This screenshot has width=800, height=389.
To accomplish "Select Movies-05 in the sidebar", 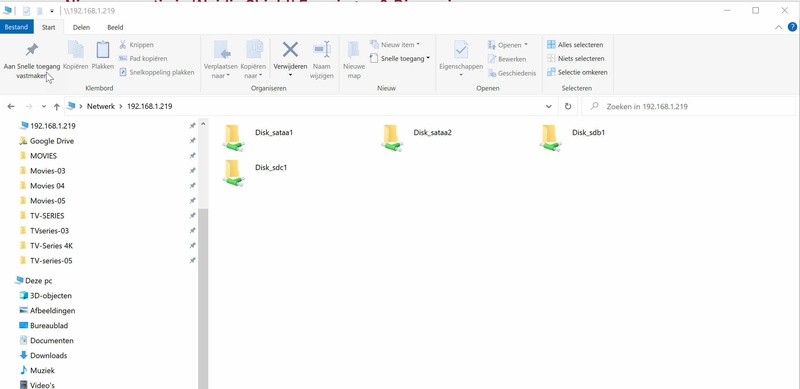I will point(47,201).
